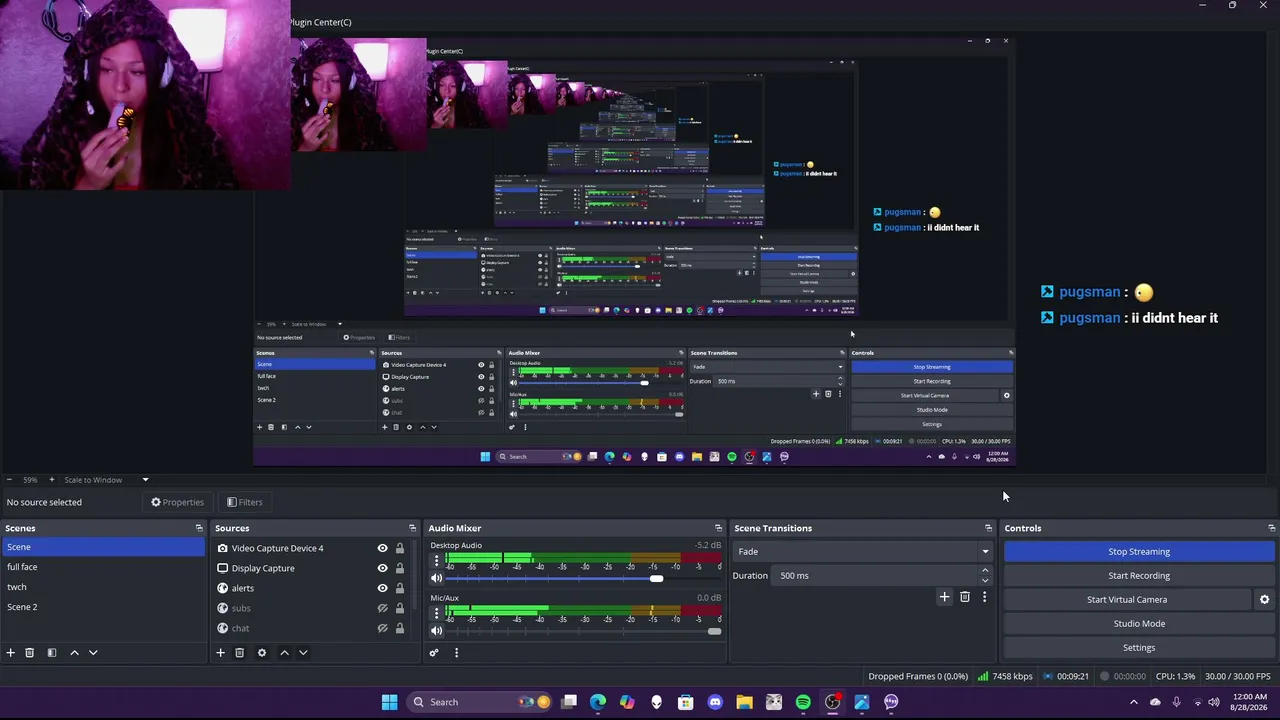Open scene filters icon in the Scenes toolbar
The width and height of the screenshot is (1280, 720).
tap(52, 653)
